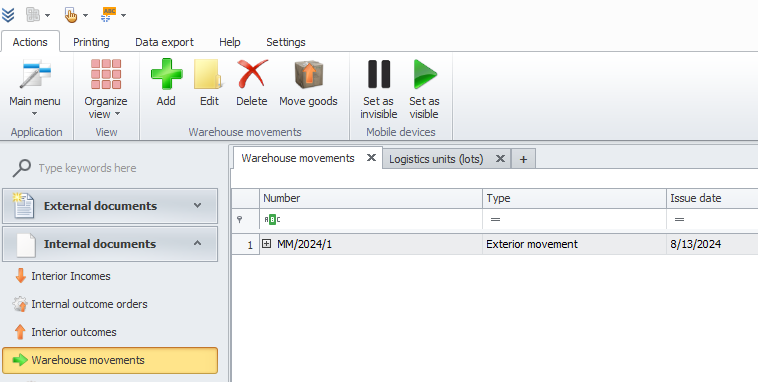Screen dimensions: 758x382
Task: Open the Main menu dropdown arrow
Action: pyautogui.click(x=35, y=114)
